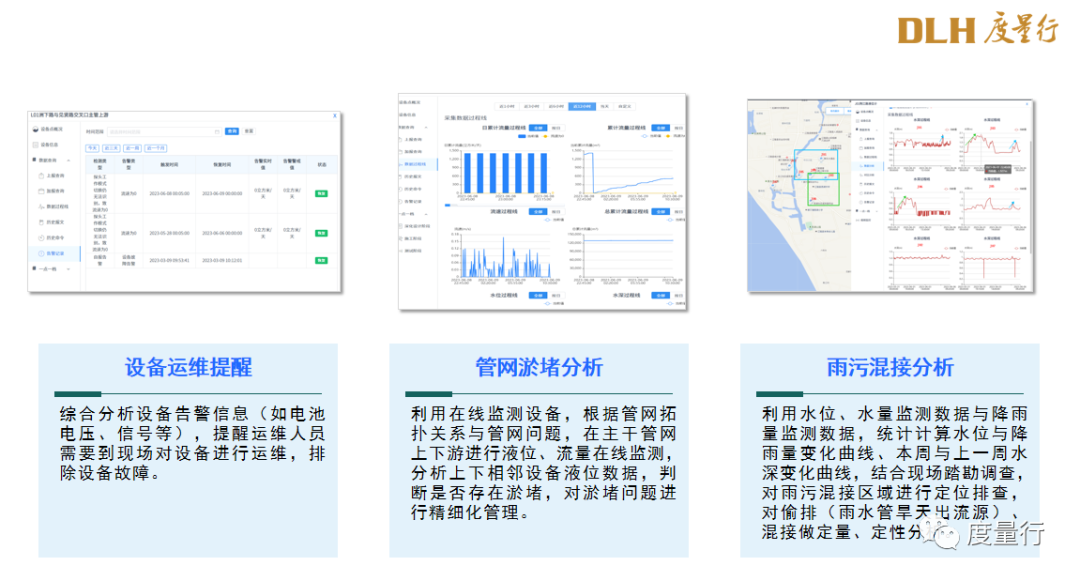This screenshot has height=581, width=1080.
Task: Close left alarm window with blue X
Action: tap(335, 116)
